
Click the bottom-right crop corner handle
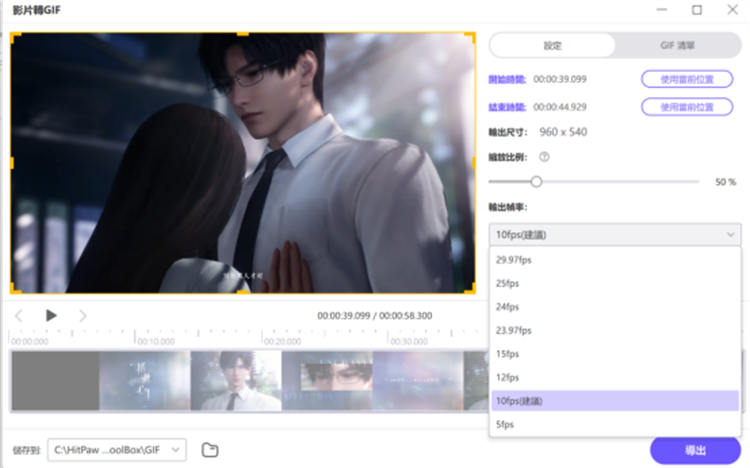471,291
